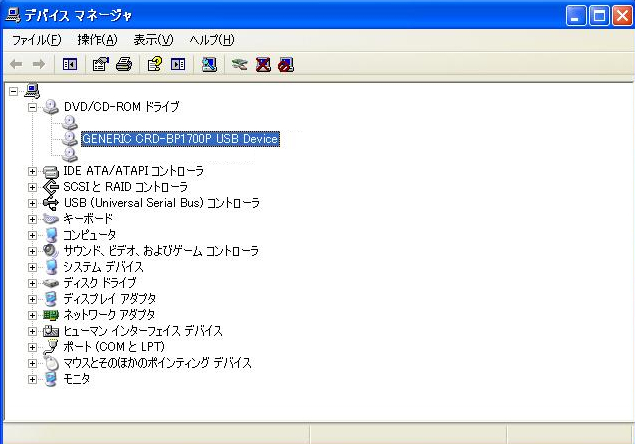
Task: Expand ヒューマン インターフェイス デバイス
Action: pyautogui.click(x=32, y=331)
